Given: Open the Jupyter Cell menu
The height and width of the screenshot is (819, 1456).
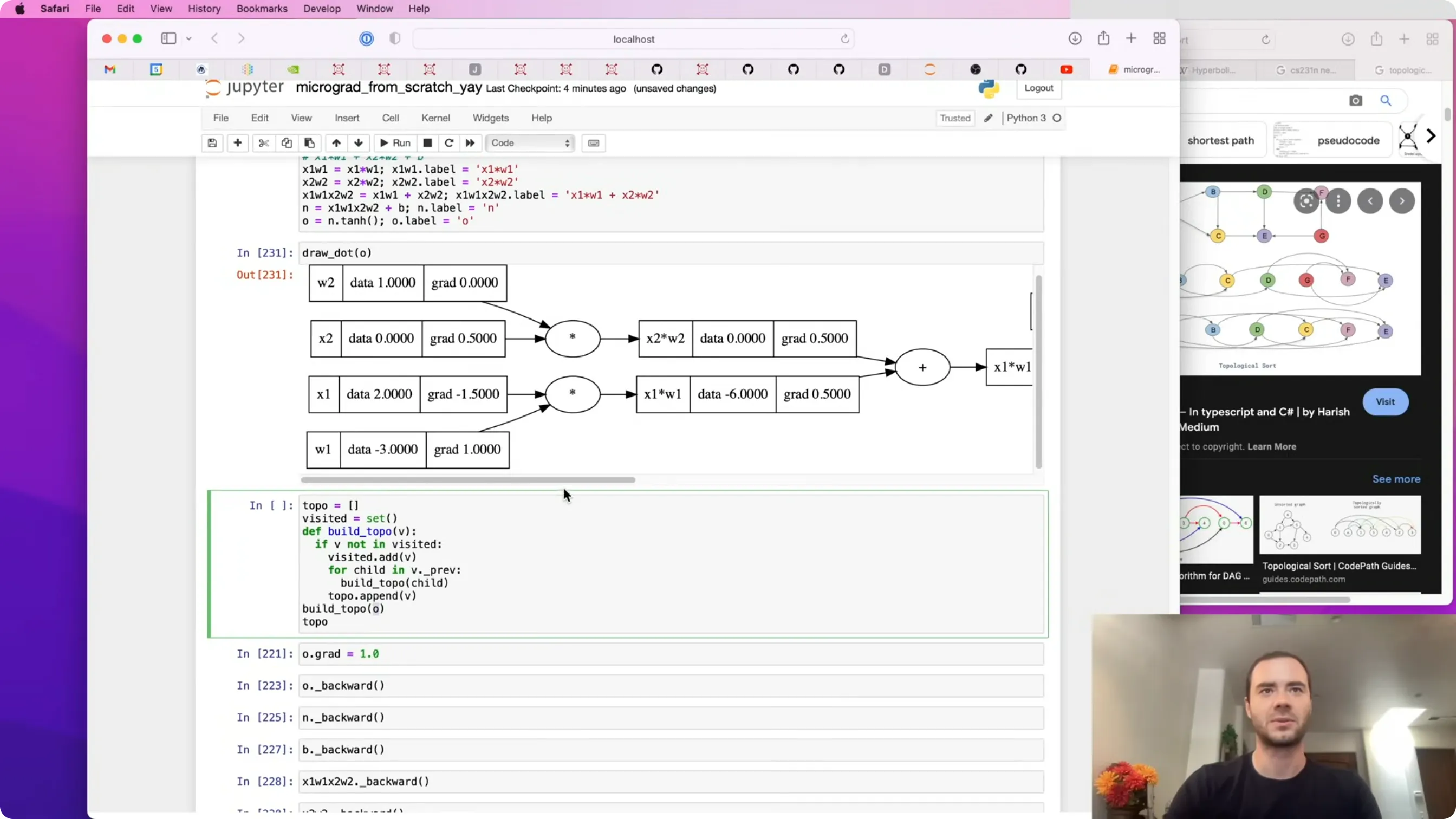Looking at the screenshot, I should (x=390, y=118).
